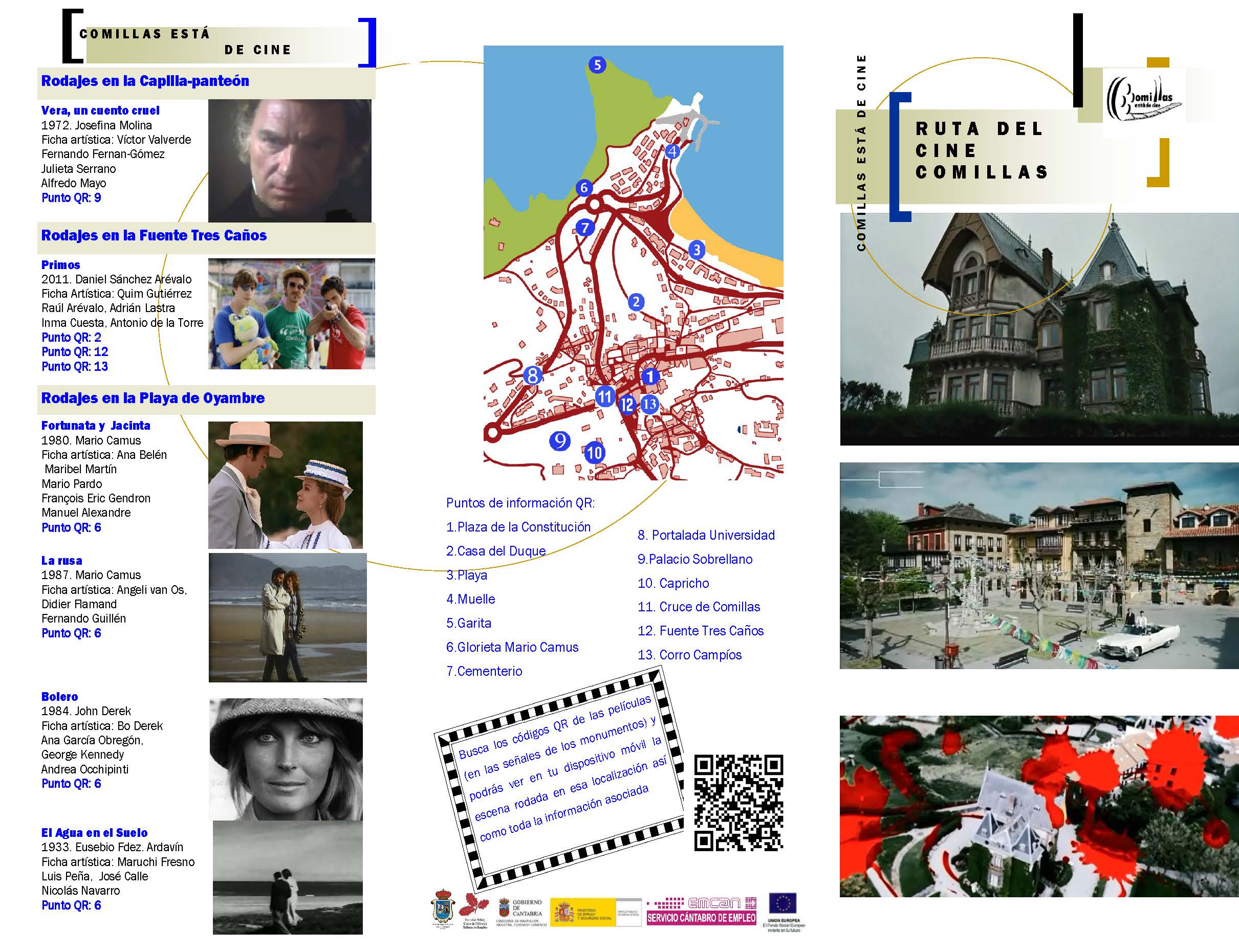Click '6.Glorieta Mario Camus' list entry
1239x952 pixels.
(512, 647)
